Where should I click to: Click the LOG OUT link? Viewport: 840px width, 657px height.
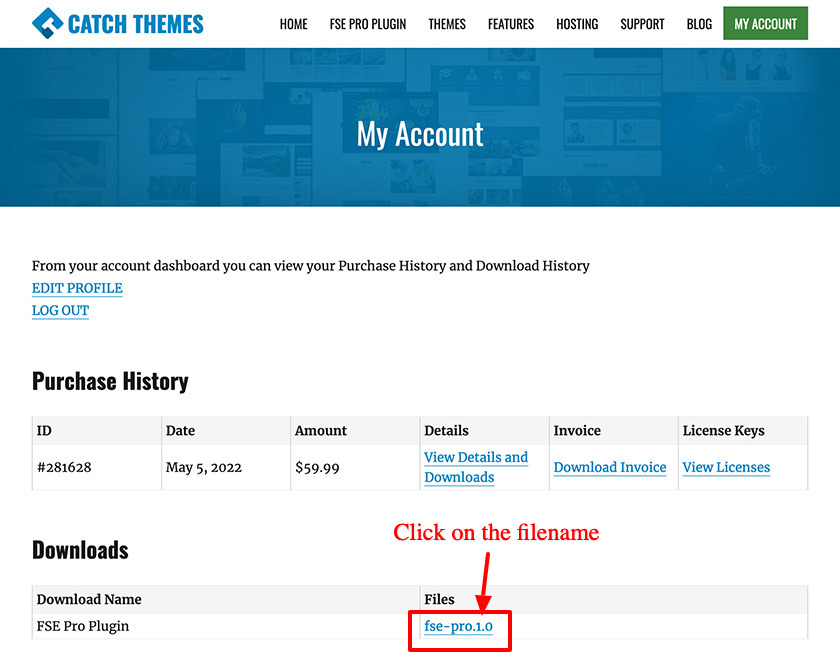(x=60, y=310)
